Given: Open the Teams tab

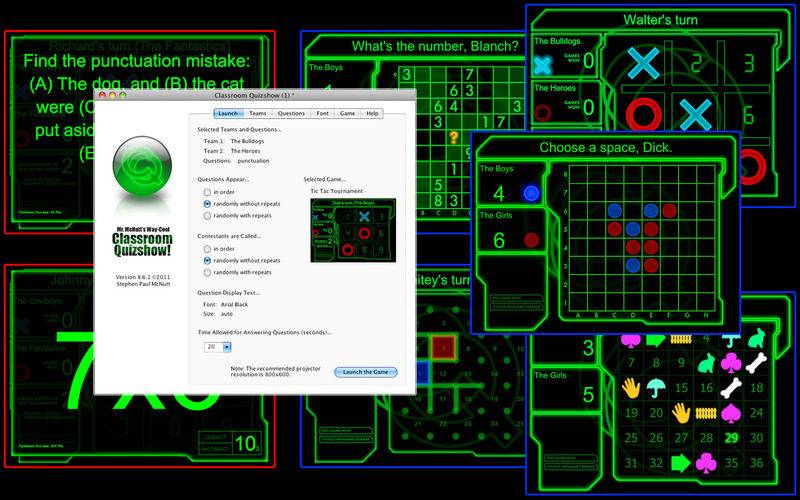Looking at the screenshot, I should click(258, 113).
